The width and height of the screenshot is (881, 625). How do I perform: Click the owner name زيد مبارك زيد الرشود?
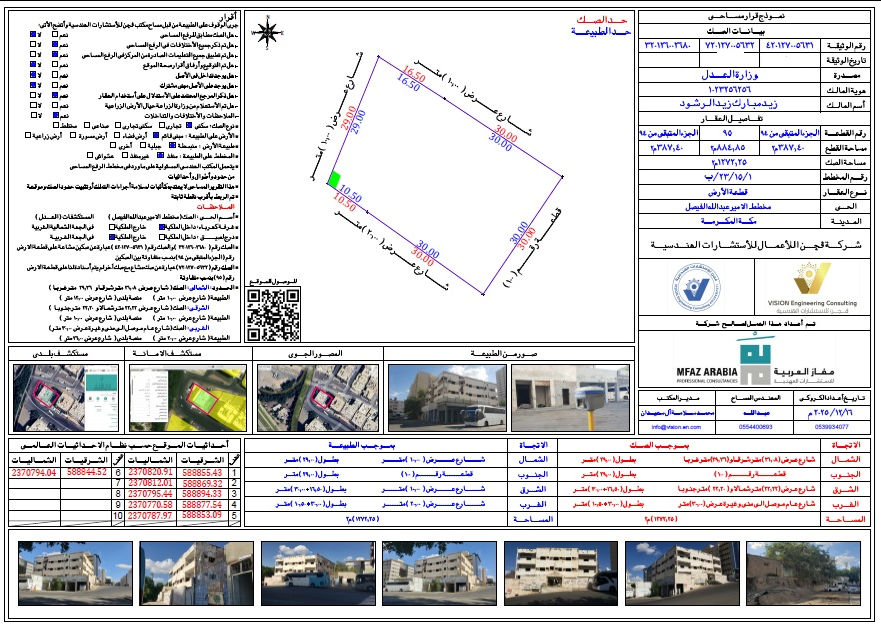(x=729, y=104)
